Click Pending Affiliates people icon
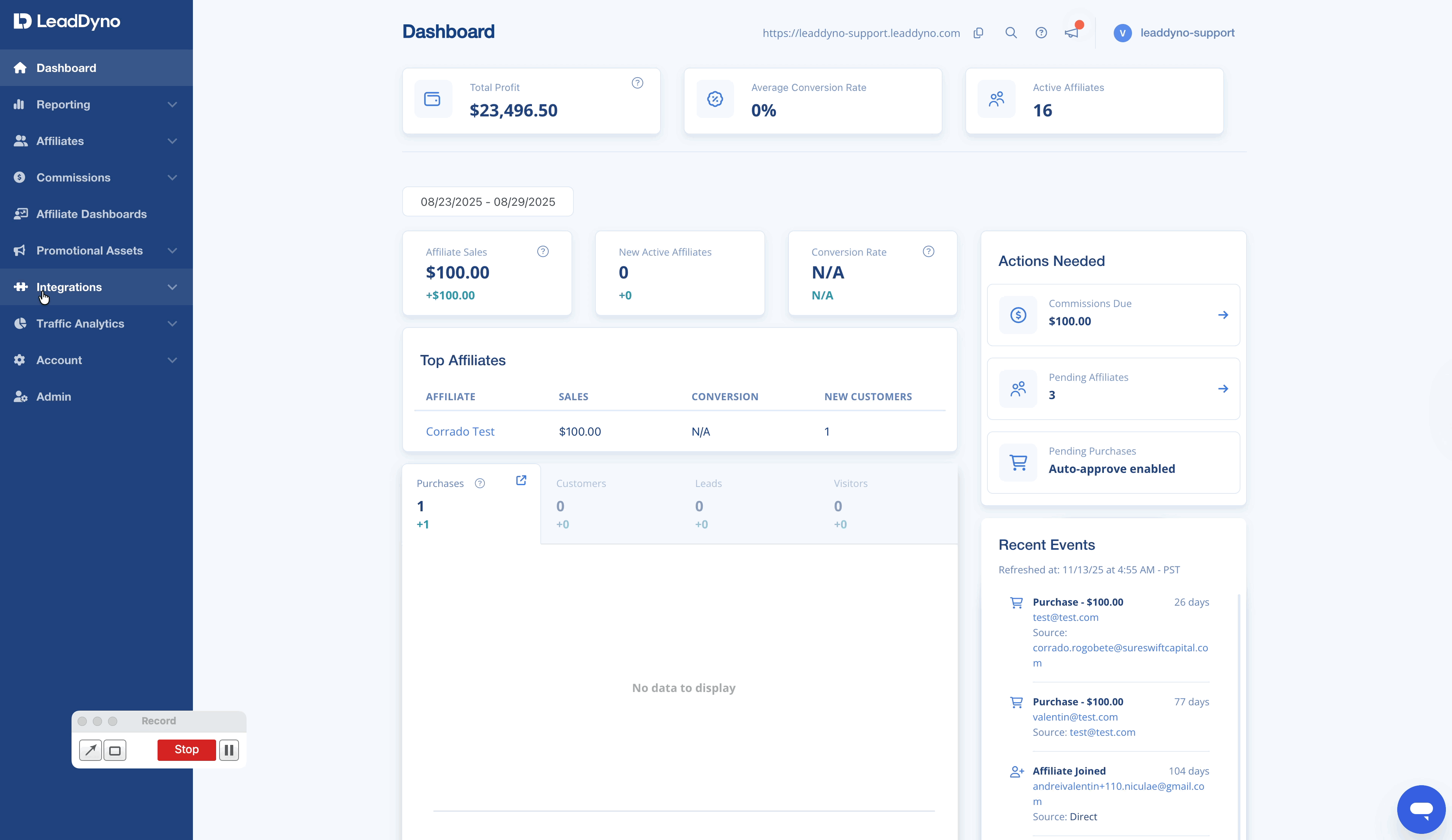The image size is (1452, 840). coord(1018,389)
